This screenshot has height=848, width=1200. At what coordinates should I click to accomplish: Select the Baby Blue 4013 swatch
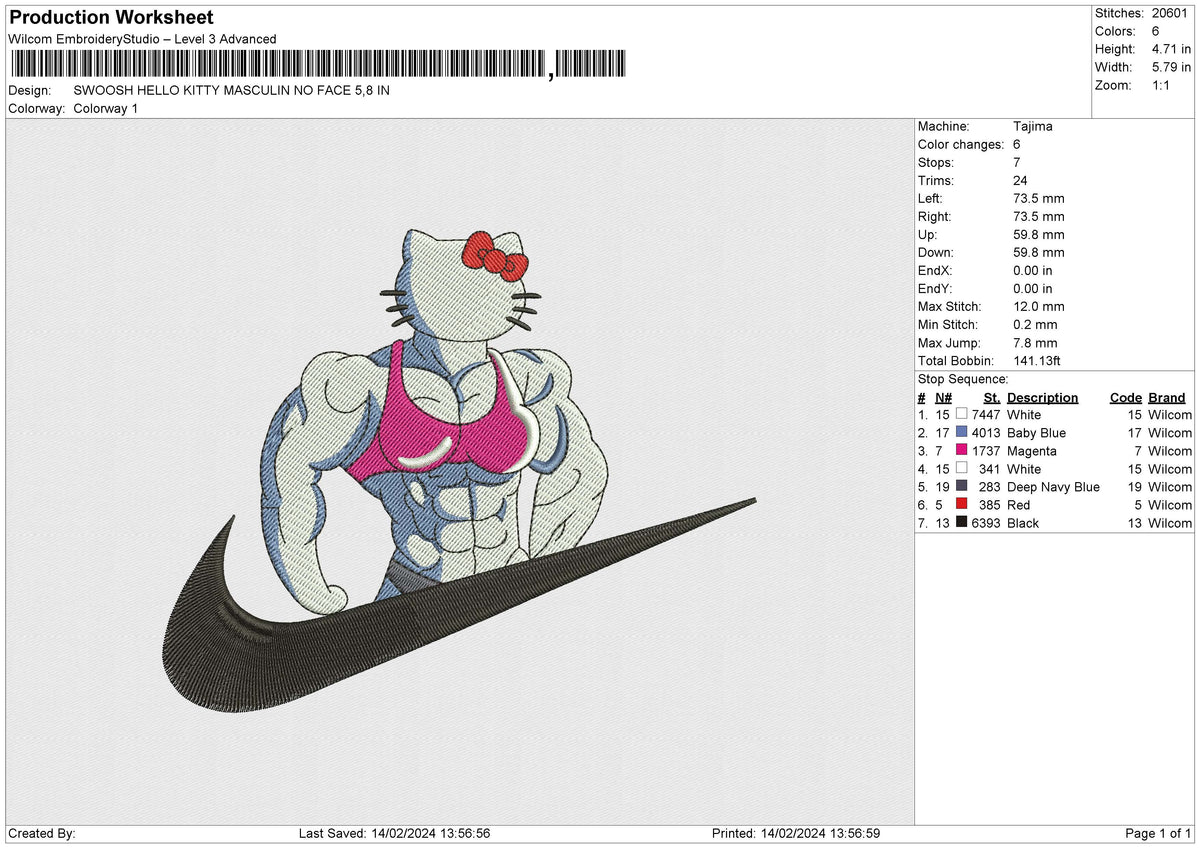pyautogui.click(x=962, y=432)
